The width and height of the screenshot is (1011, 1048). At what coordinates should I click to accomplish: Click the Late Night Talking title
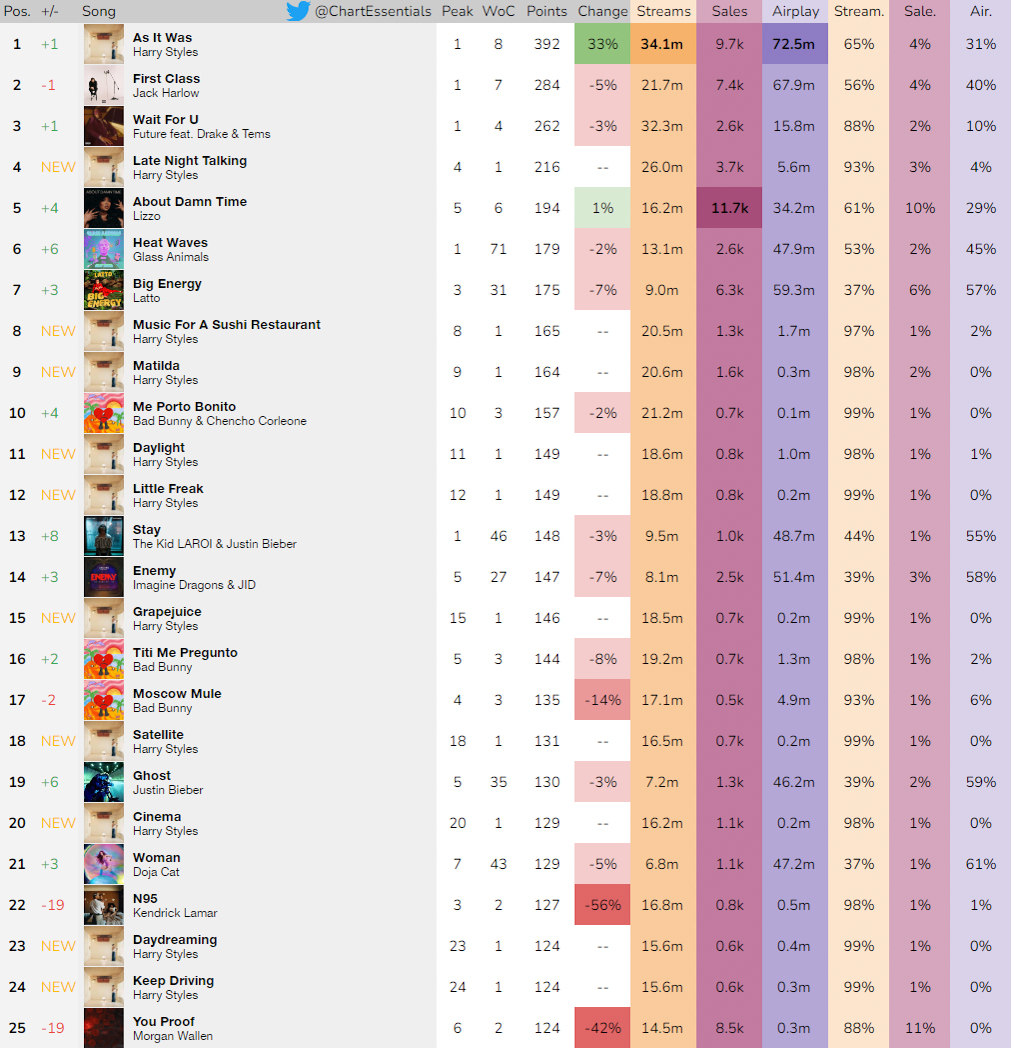pos(190,160)
